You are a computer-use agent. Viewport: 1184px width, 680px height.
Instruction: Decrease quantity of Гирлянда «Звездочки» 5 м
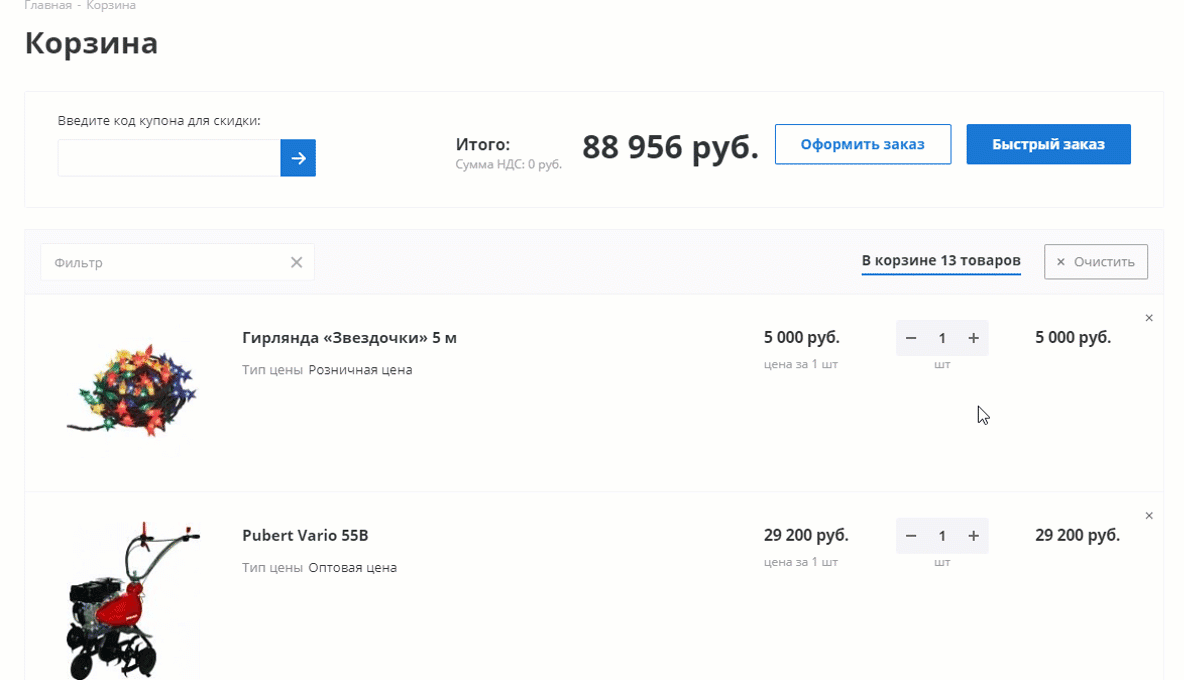coord(911,339)
